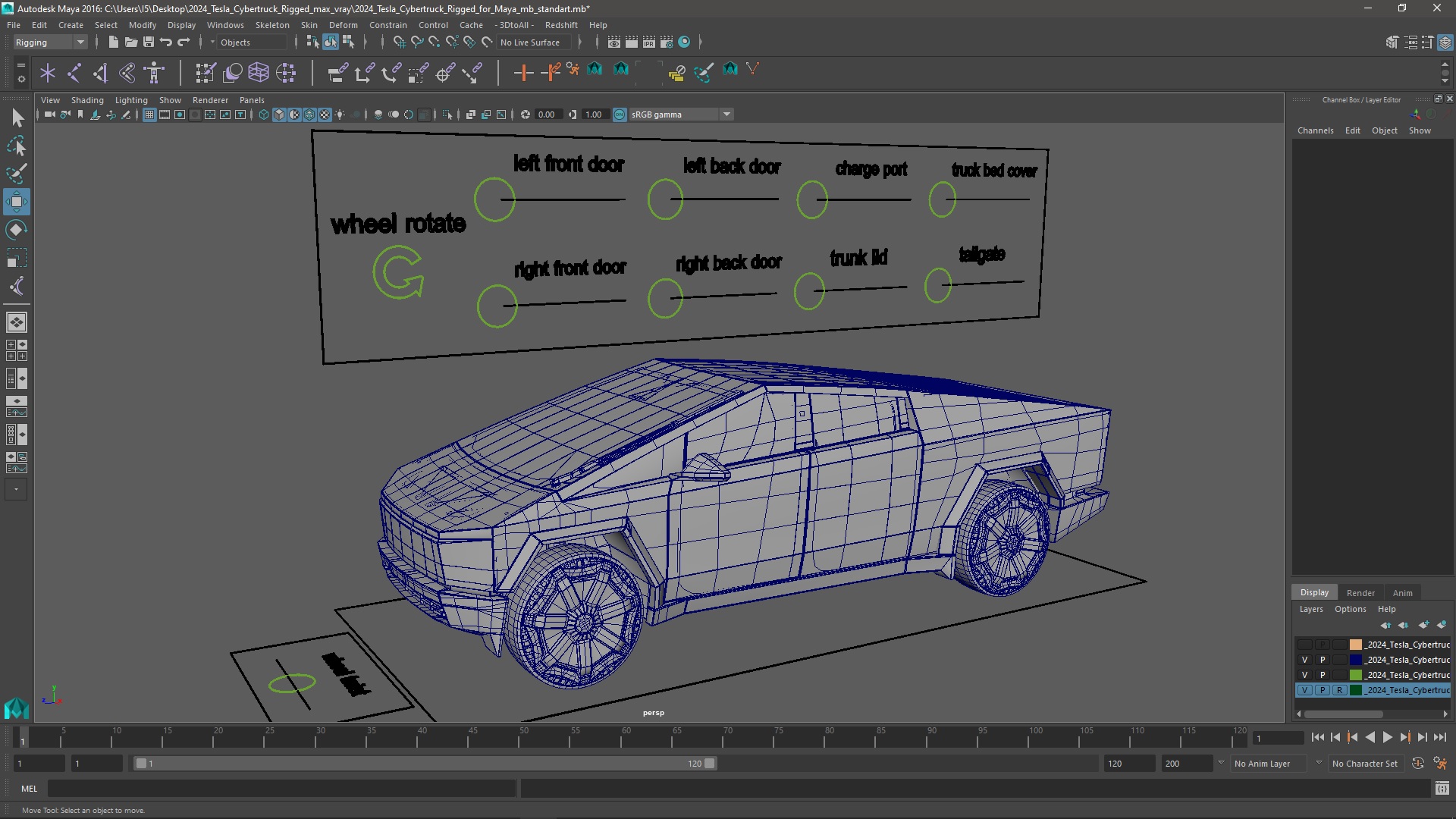Open the Options menu in Layer Editor
Viewport: 1456px width, 819px height.
(1350, 609)
